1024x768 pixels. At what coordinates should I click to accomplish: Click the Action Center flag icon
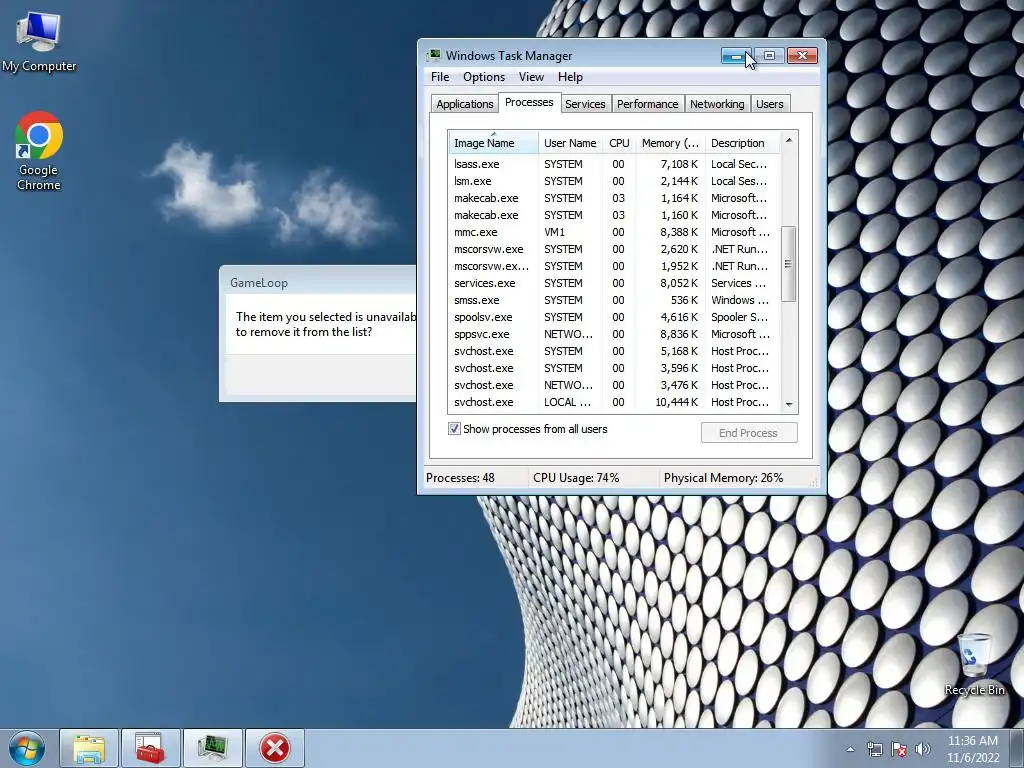coord(899,749)
